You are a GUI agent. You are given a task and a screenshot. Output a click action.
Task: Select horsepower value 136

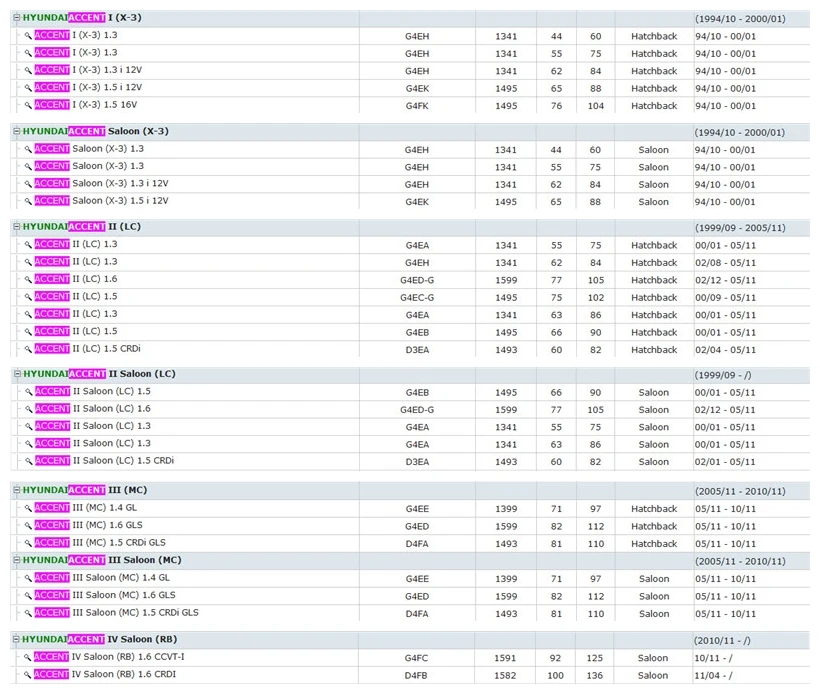595,676
